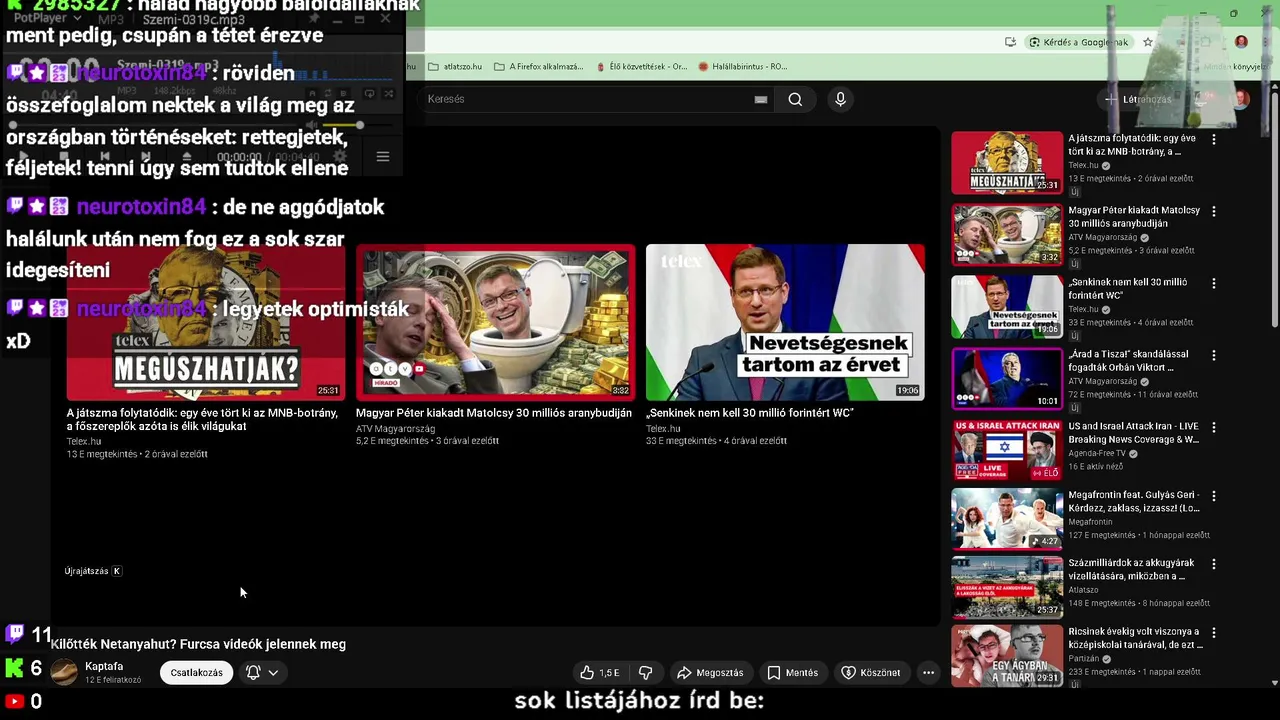Image resolution: width=1280 pixels, height=720 pixels.
Task: Click the Köszönet thanks button
Action: point(870,673)
